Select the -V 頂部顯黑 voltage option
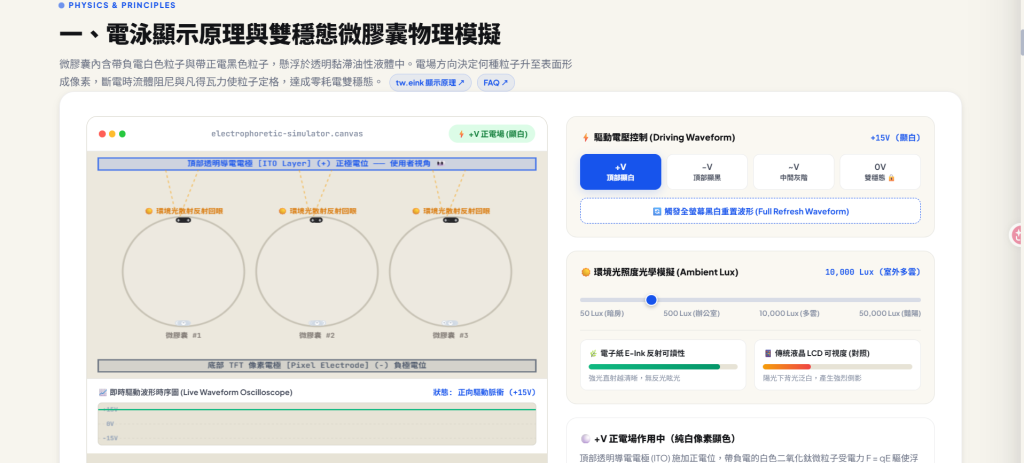Screen dimensions: 1024x463 click(x=707, y=172)
